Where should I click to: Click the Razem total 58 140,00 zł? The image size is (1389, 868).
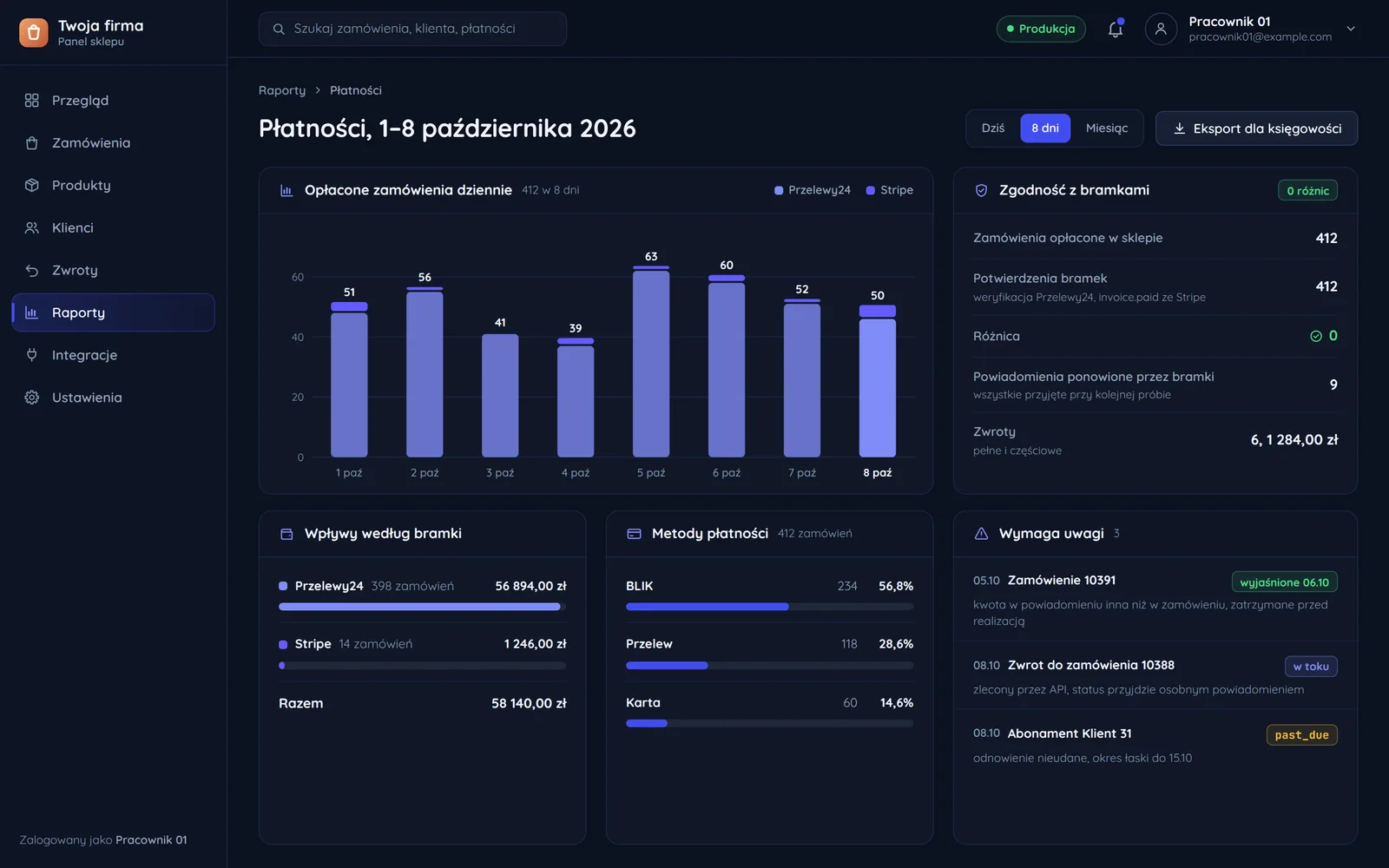click(x=529, y=704)
